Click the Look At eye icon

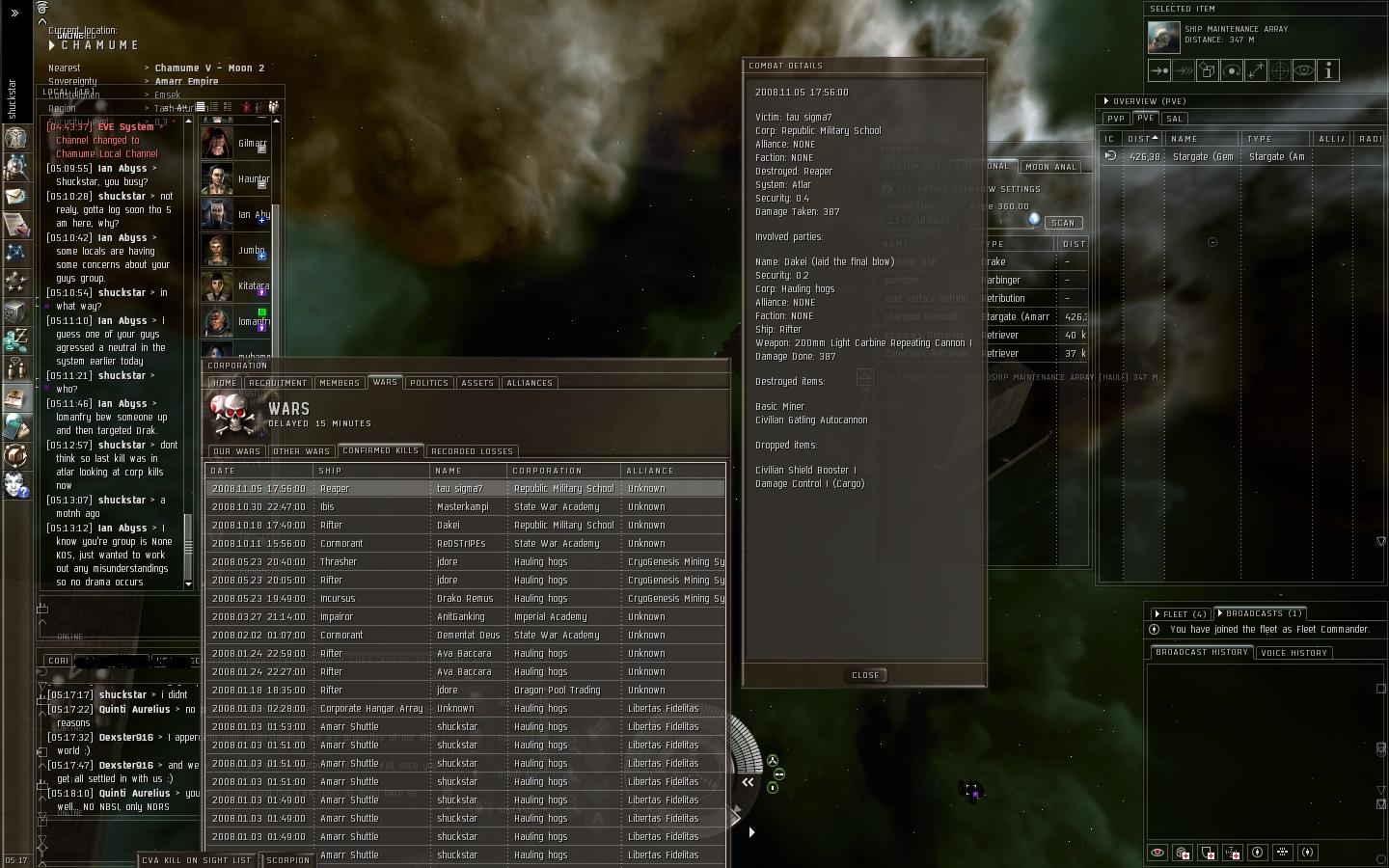(x=1304, y=70)
